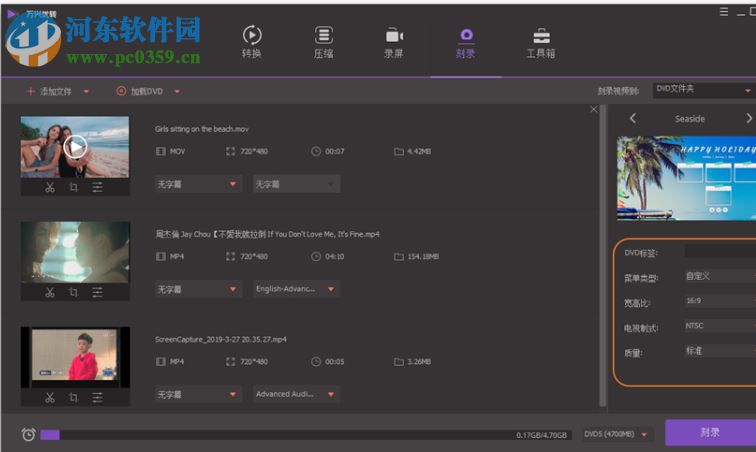756x452 pixels.
Task: Expand the 加载DVD dropdown arrow
Action: click(177, 91)
